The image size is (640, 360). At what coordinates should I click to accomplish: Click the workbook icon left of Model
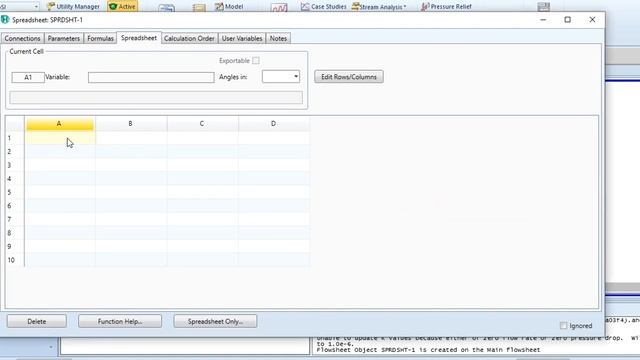pos(199,7)
